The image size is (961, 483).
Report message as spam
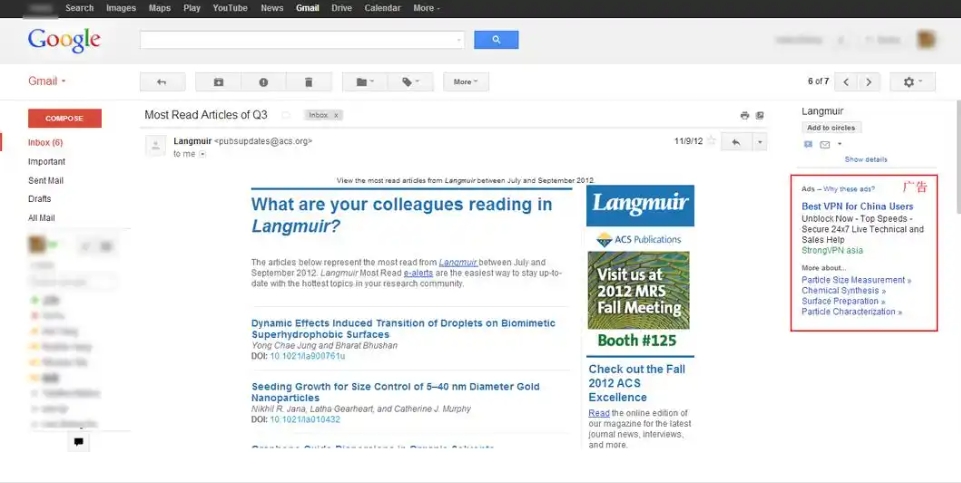pos(264,82)
